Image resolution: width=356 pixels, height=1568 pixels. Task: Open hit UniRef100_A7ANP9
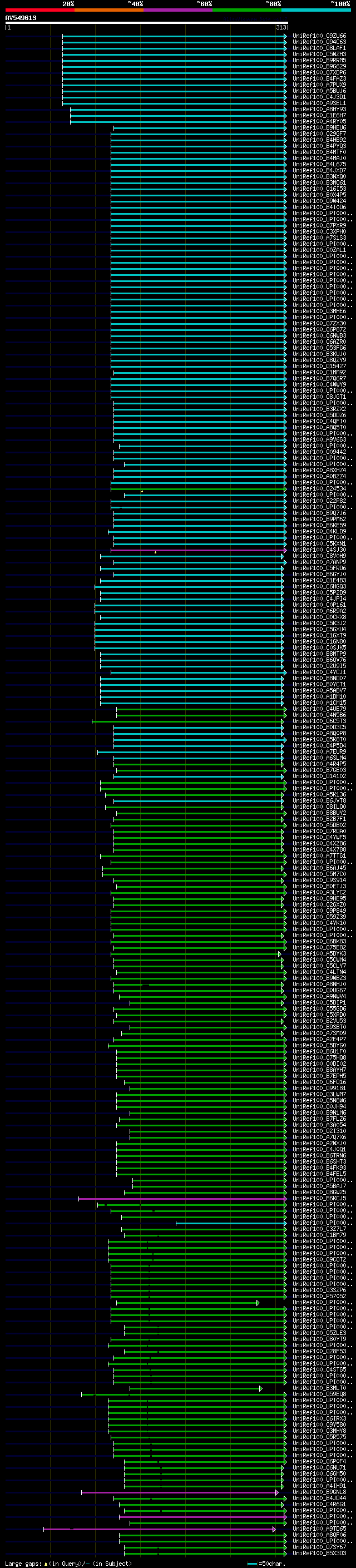click(319, 562)
